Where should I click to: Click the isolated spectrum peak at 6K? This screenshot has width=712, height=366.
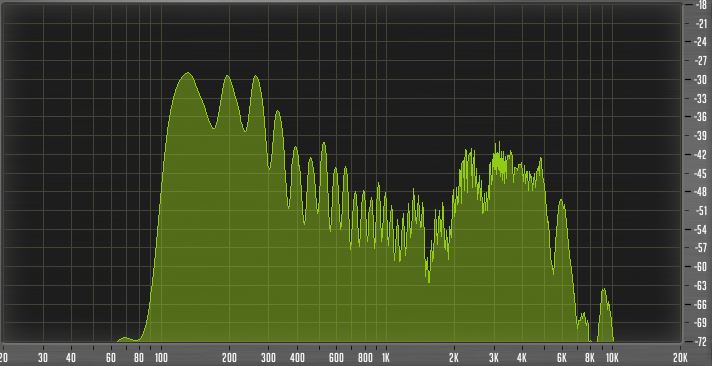(x=562, y=201)
